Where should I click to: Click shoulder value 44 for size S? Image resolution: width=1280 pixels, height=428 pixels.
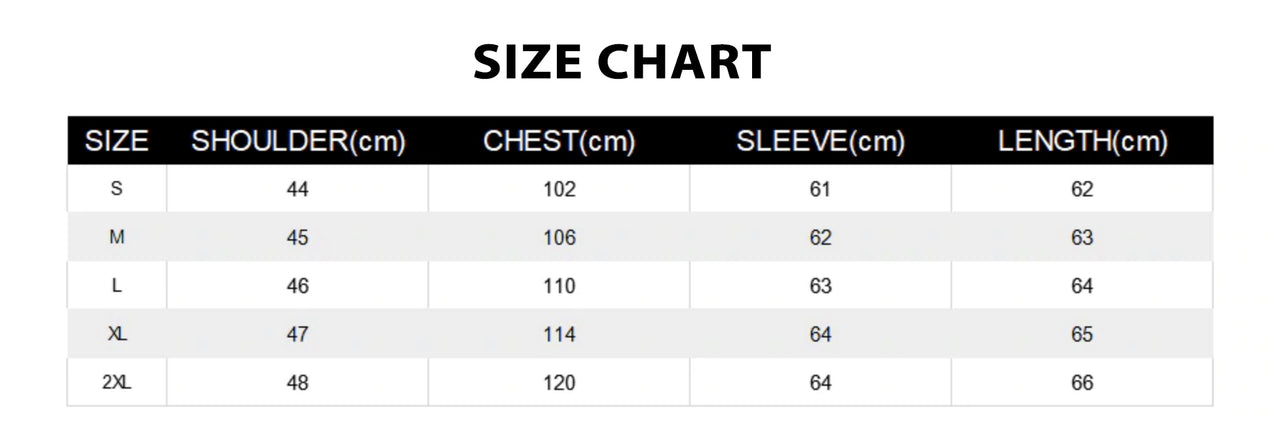[x=298, y=189]
